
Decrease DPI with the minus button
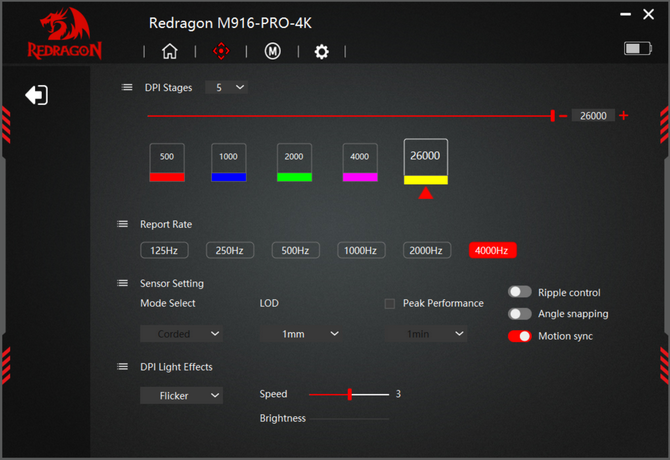coord(563,116)
